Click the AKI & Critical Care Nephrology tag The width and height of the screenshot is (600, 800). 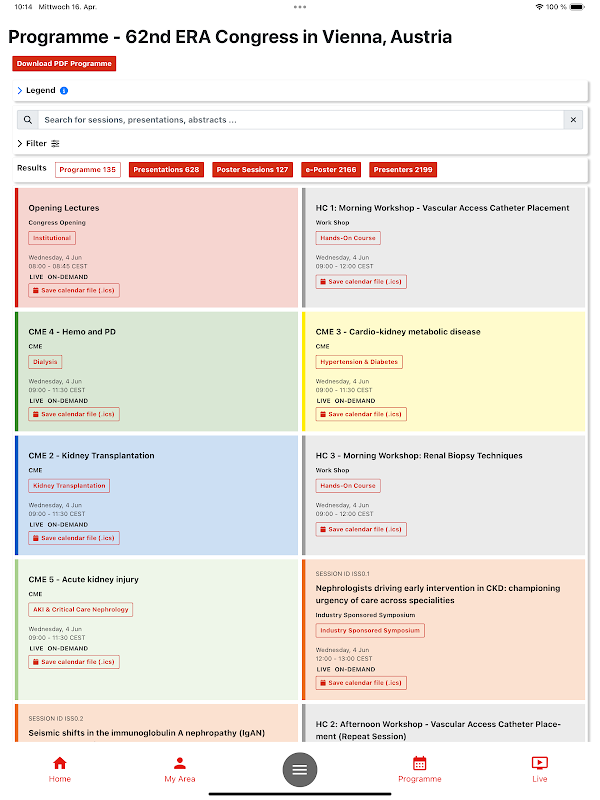coord(81,610)
